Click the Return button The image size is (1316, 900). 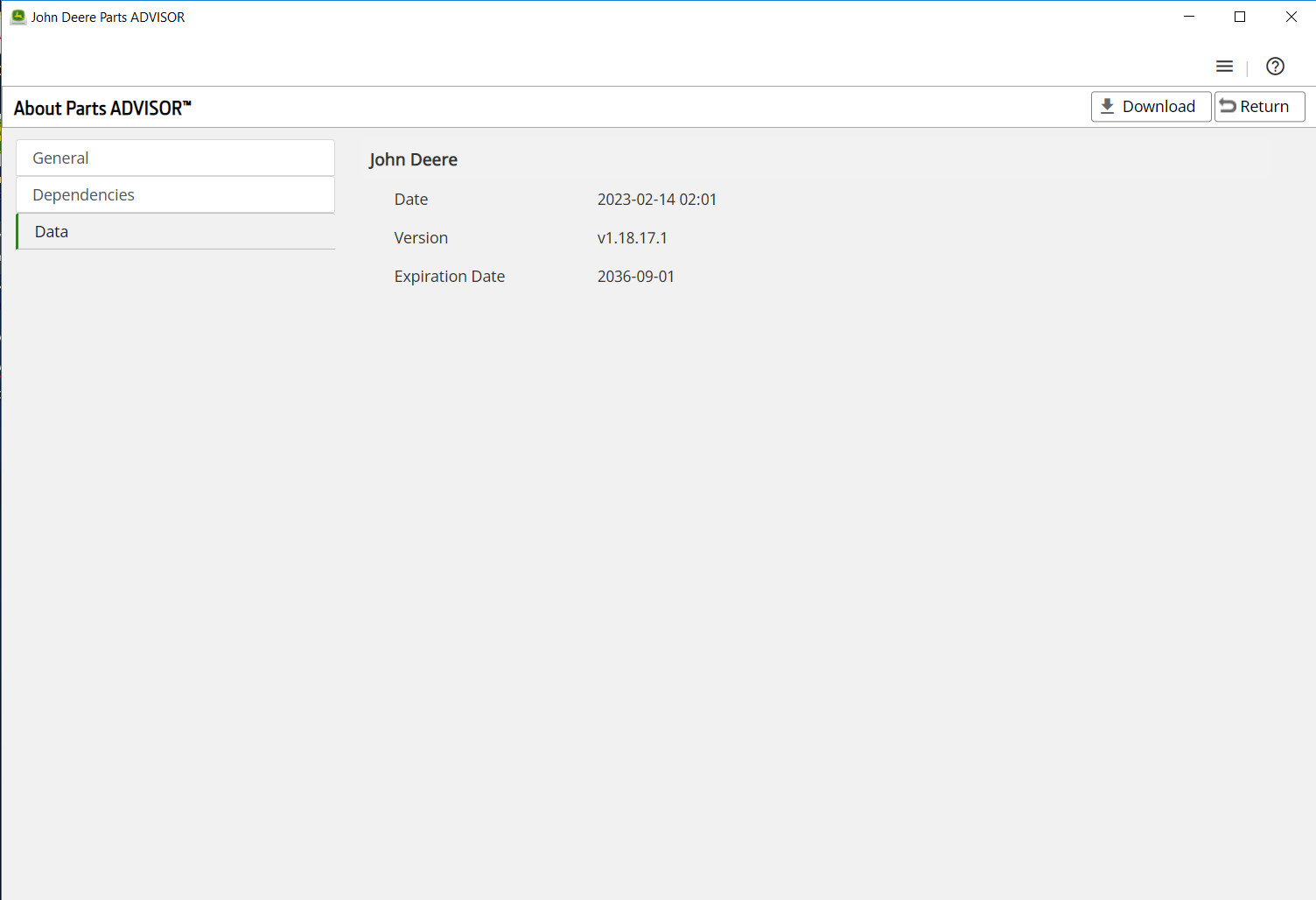pyautogui.click(x=1259, y=107)
